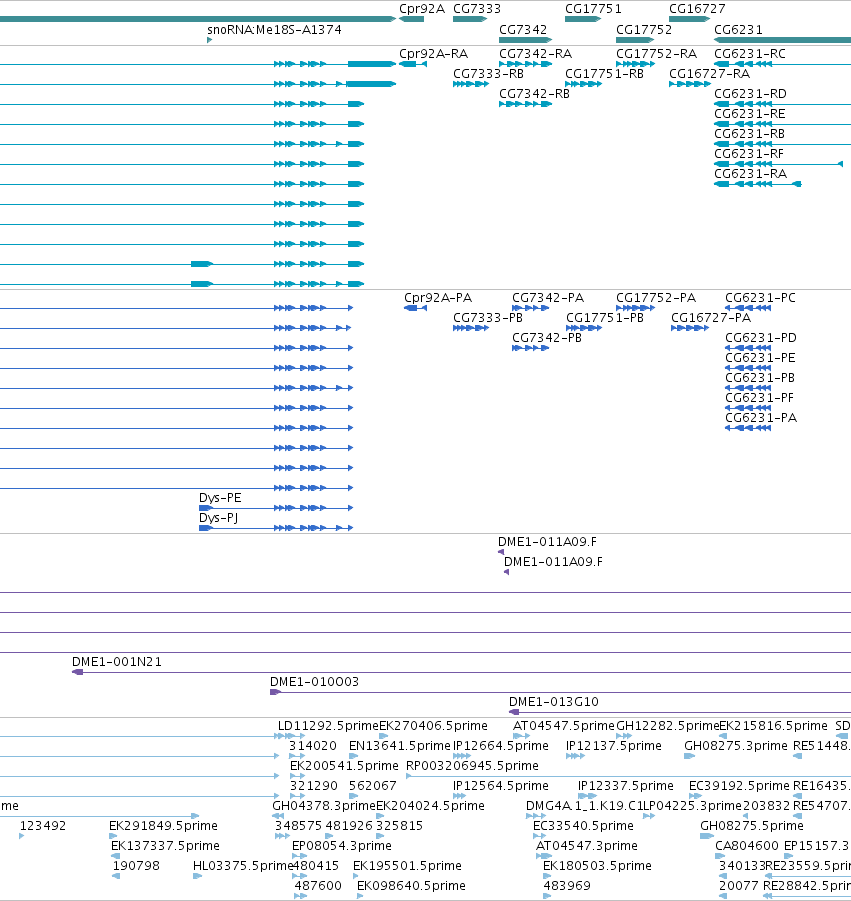The image size is (851, 901).
Task: Click the RP003206945.5prime EST label
Action: point(472,766)
